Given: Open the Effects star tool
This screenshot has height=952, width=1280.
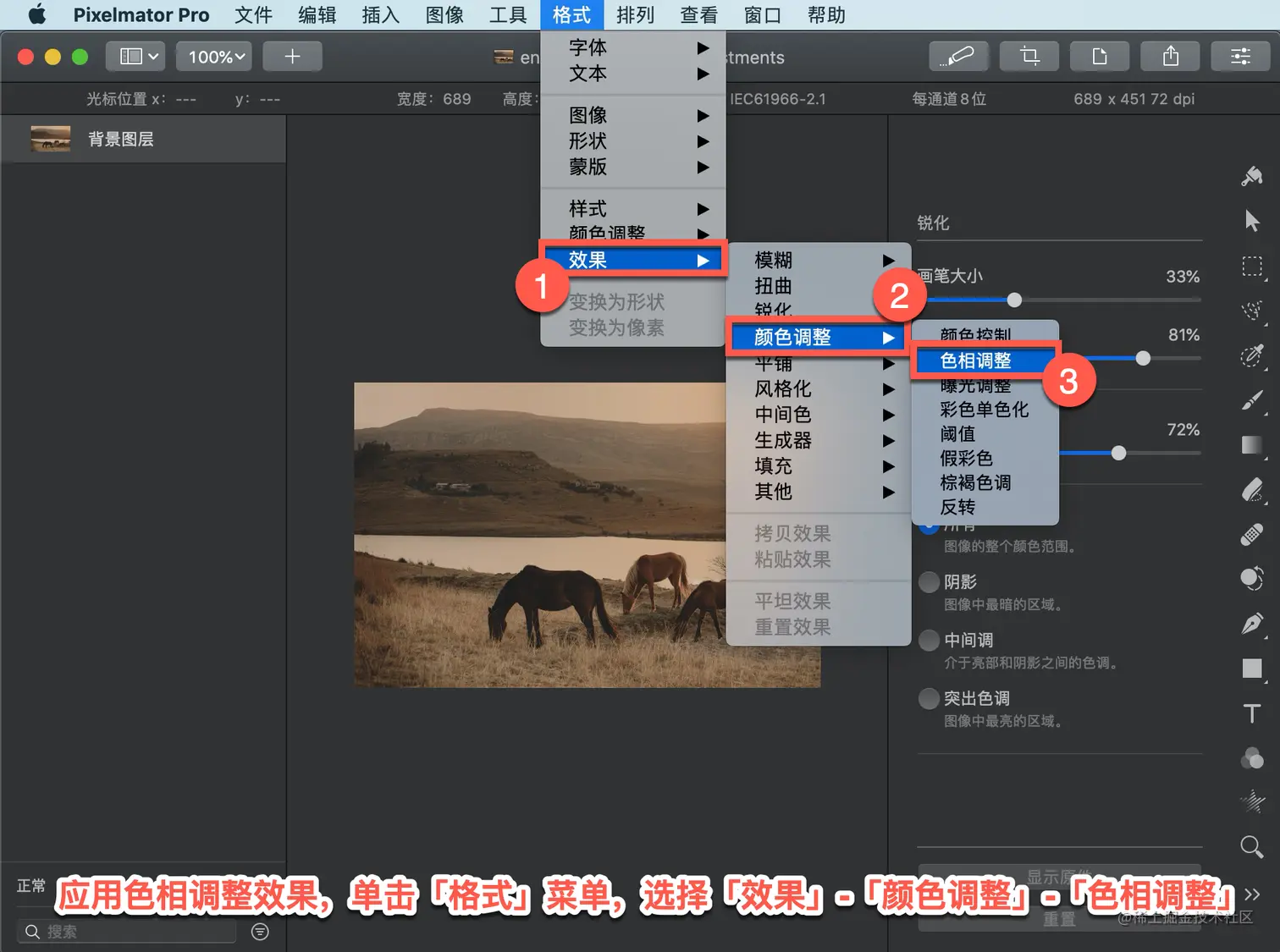Looking at the screenshot, I should point(1252,801).
